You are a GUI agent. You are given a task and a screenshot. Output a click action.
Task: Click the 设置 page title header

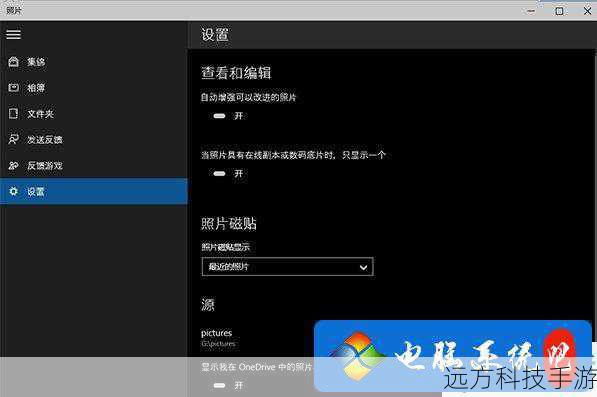[x=215, y=34]
